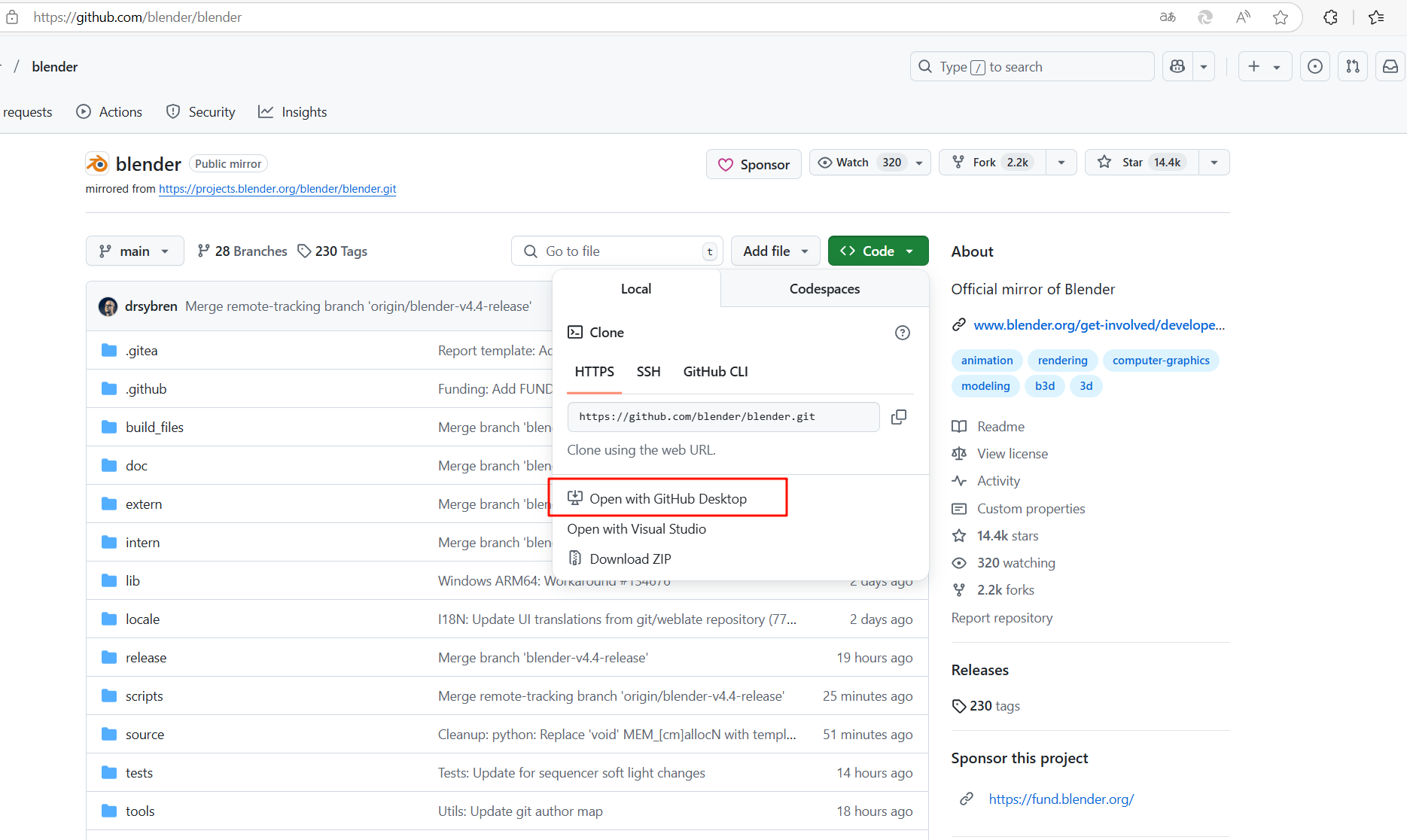The height and width of the screenshot is (840, 1407).
Task: Open clone help question mark icon
Action: pos(902,333)
